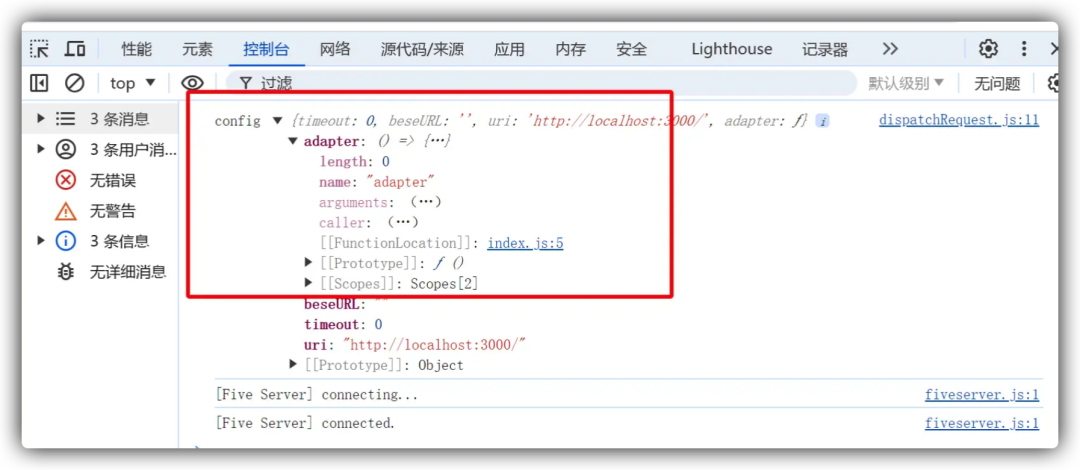Expand the 3 条消息 sidebar group
The height and width of the screenshot is (470, 1080).
tap(41, 119)
